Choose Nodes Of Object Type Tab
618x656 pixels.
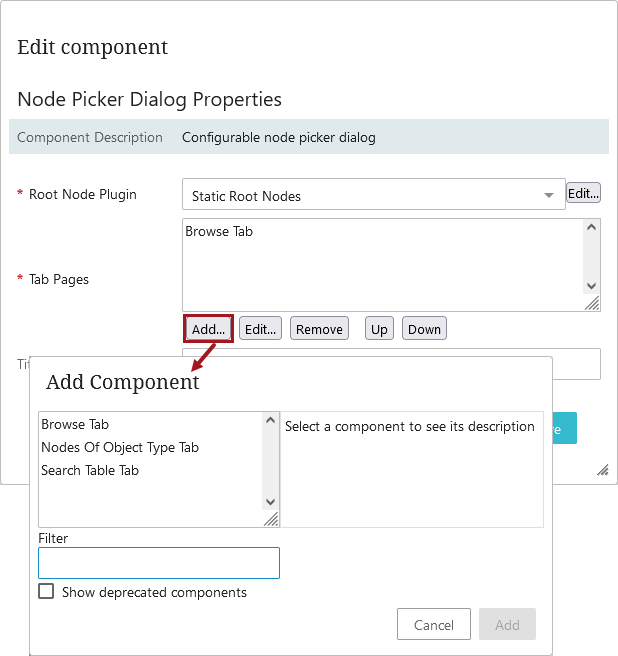[x=120, y=448]
